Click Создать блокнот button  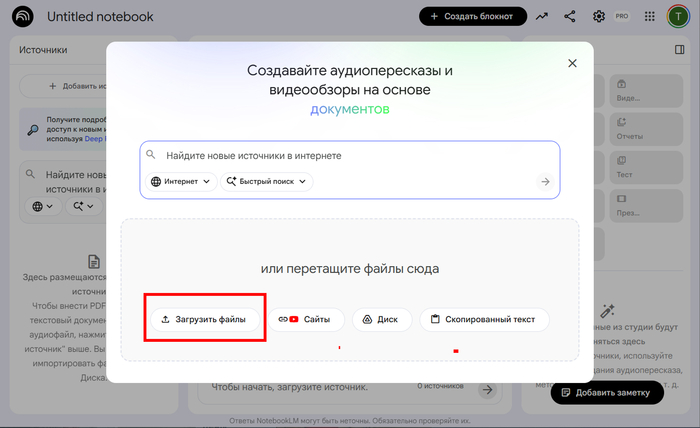(473, 17)
